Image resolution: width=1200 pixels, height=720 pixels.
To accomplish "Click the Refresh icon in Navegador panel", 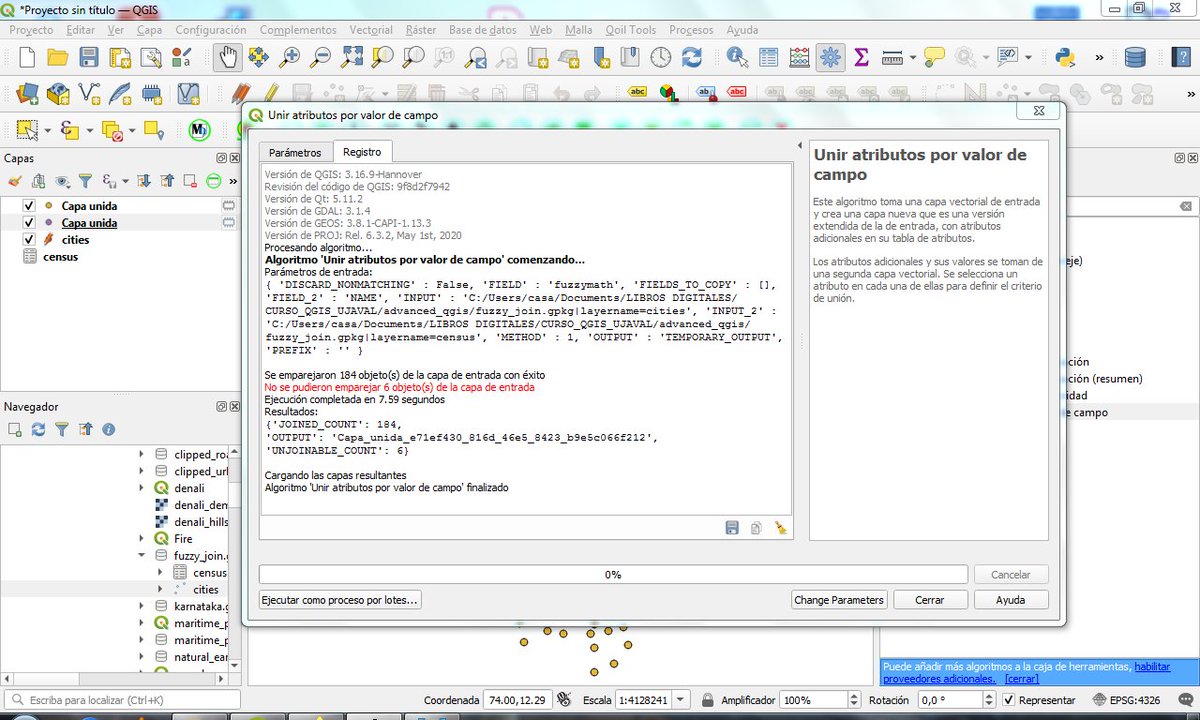I will [38, 429].
